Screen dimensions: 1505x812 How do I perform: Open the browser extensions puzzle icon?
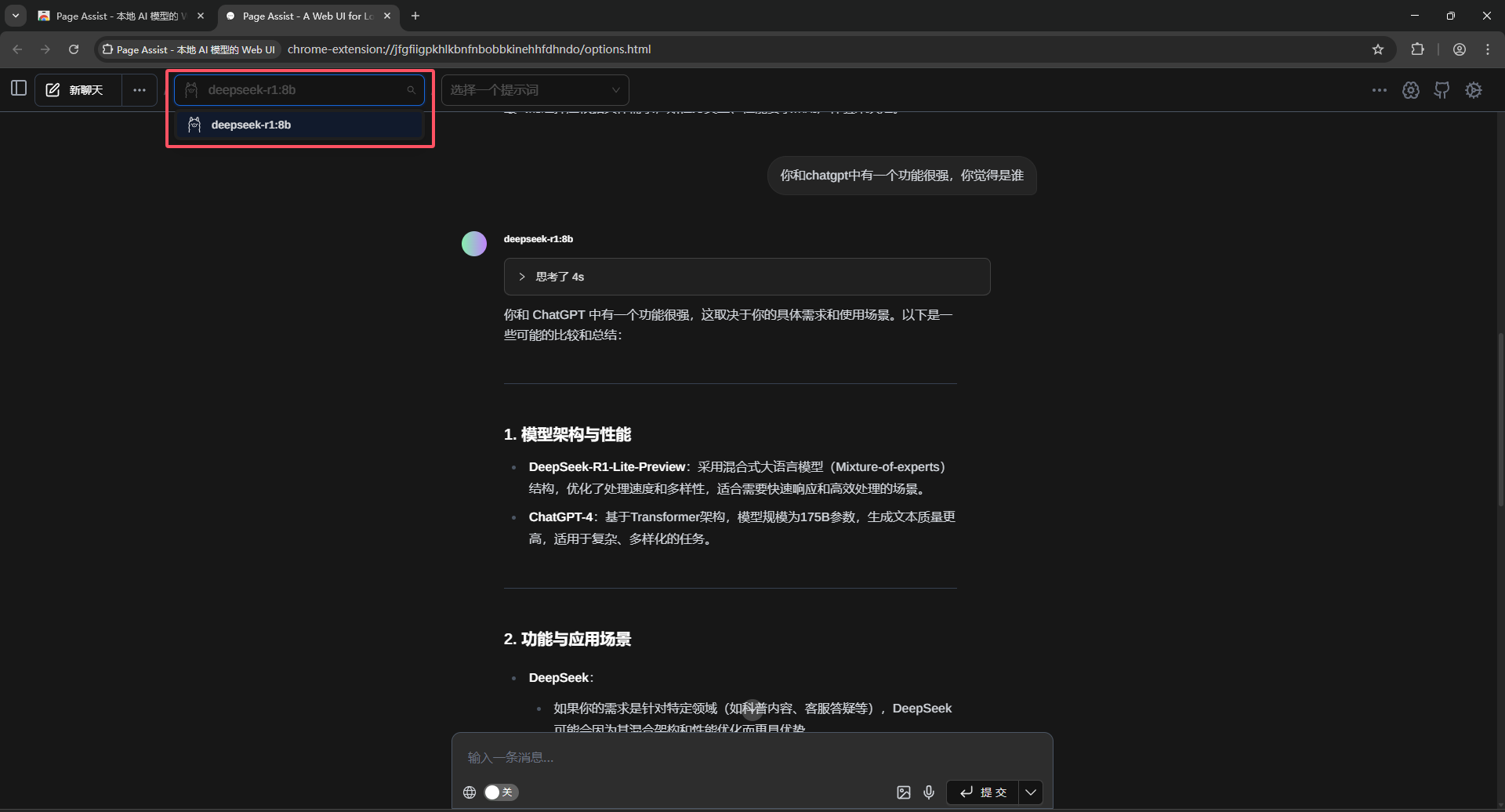point(1417,49)
